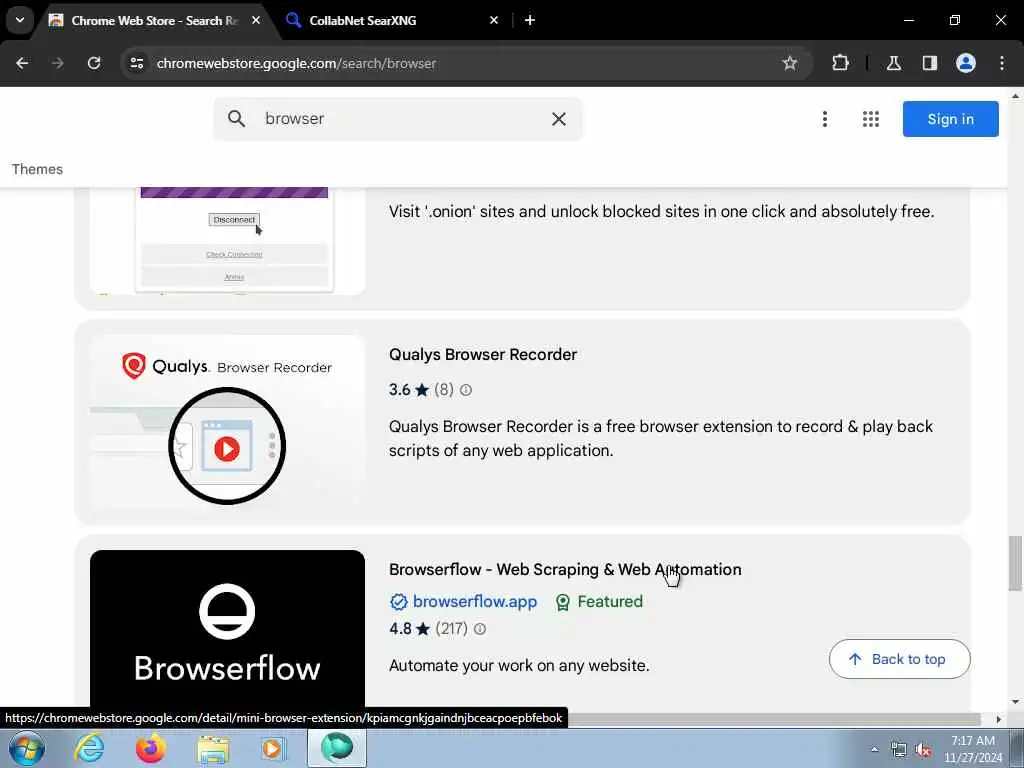Expand the tab search dropdown arrow
This screenshot has height=768, width=1024.
pos(20,20)
